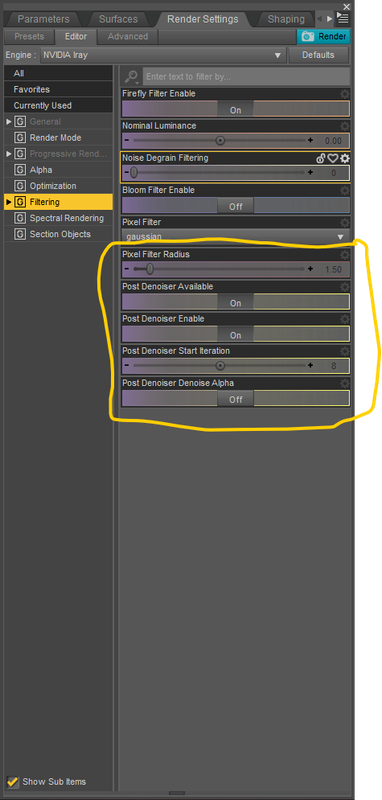Image resolution: width=382 pixels, height=800 pixels.
Task: Toggle Post Denoiser Available switch
Action: tap(236, 302)
